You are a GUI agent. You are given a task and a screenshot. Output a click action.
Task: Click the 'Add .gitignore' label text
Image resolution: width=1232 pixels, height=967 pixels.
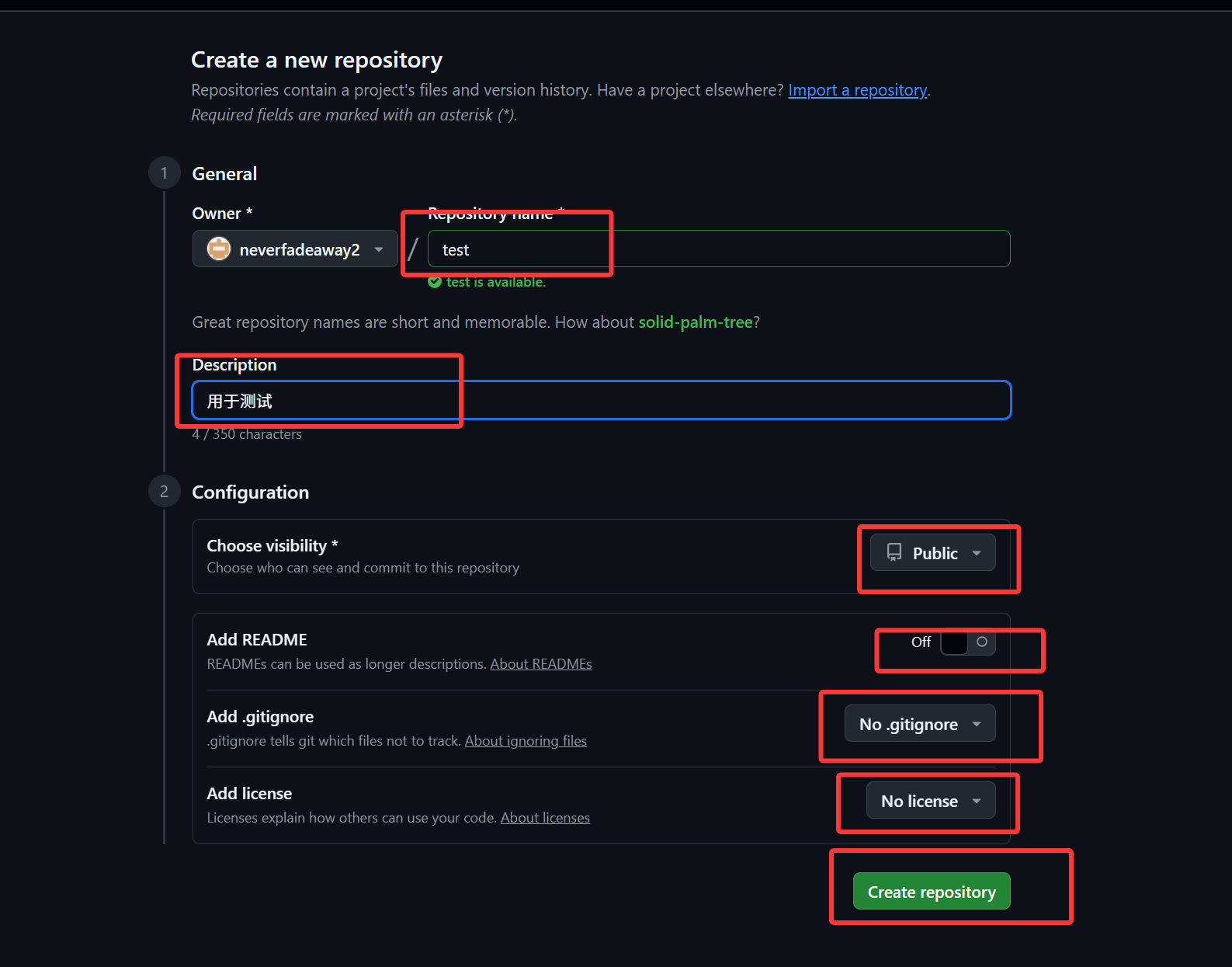tap(260, 717)
